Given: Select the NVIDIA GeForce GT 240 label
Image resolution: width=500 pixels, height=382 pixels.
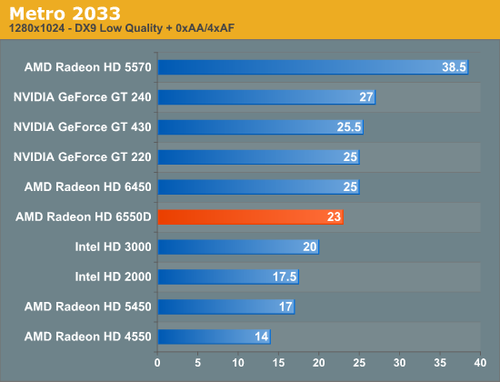Looking at the screenshot, I should click(82, 97).
